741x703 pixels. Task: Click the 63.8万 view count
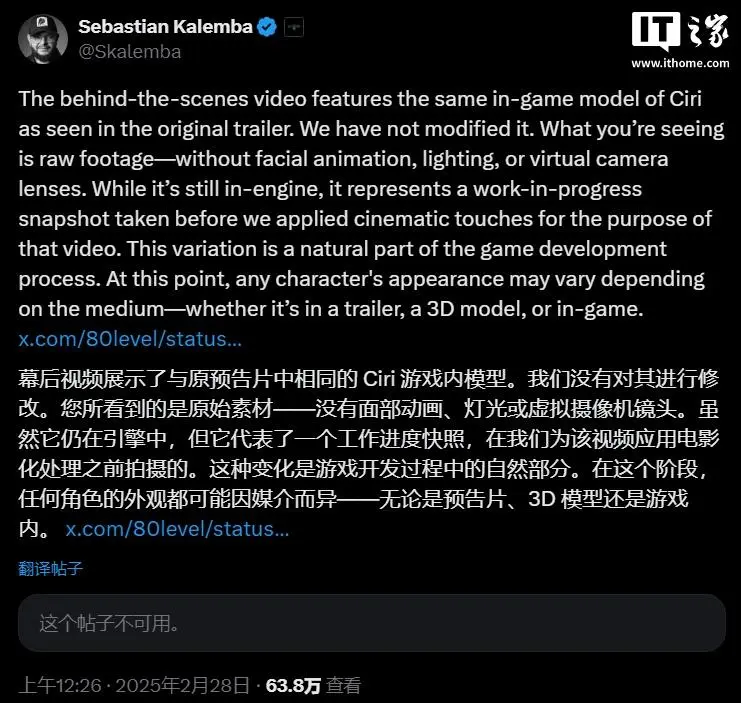click(x=293, y=686)
